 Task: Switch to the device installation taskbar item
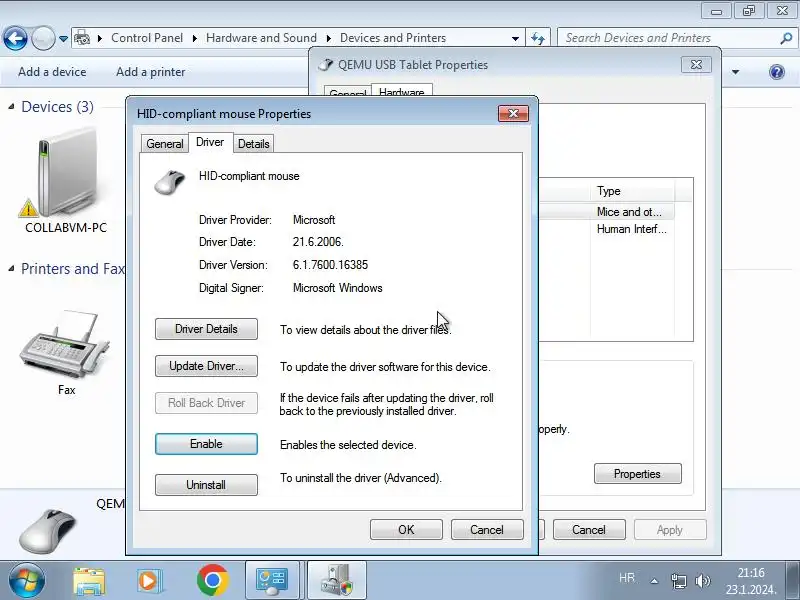(x=336, y=581)
